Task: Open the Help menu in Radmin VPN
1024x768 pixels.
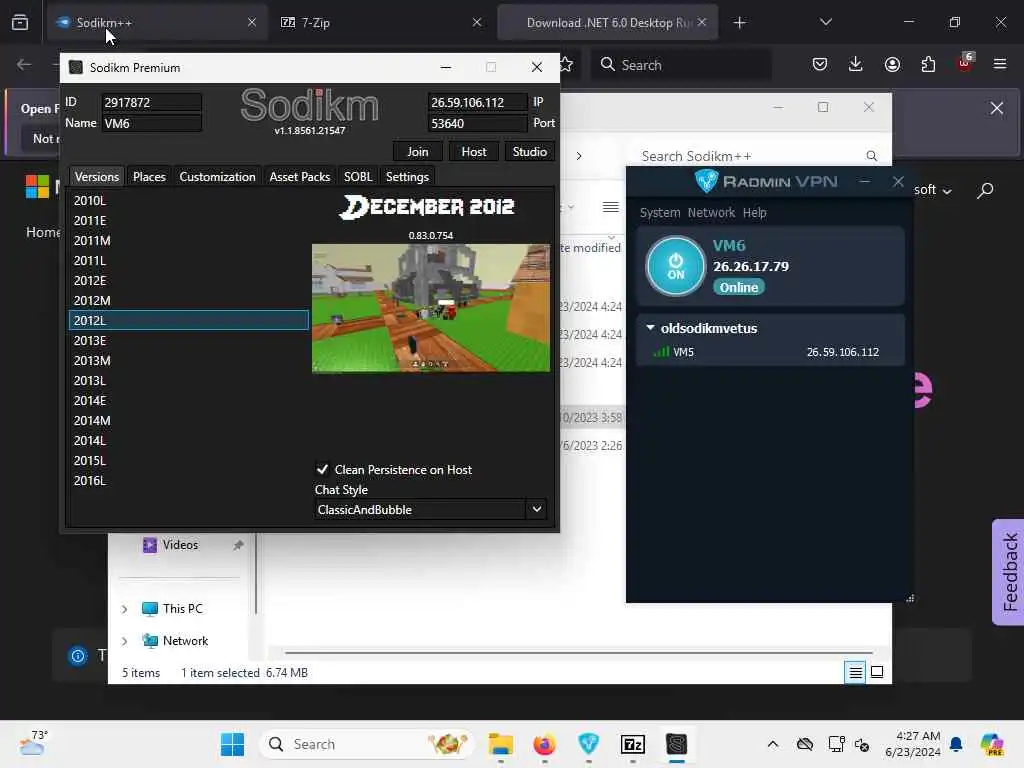Action: (754, 213)
